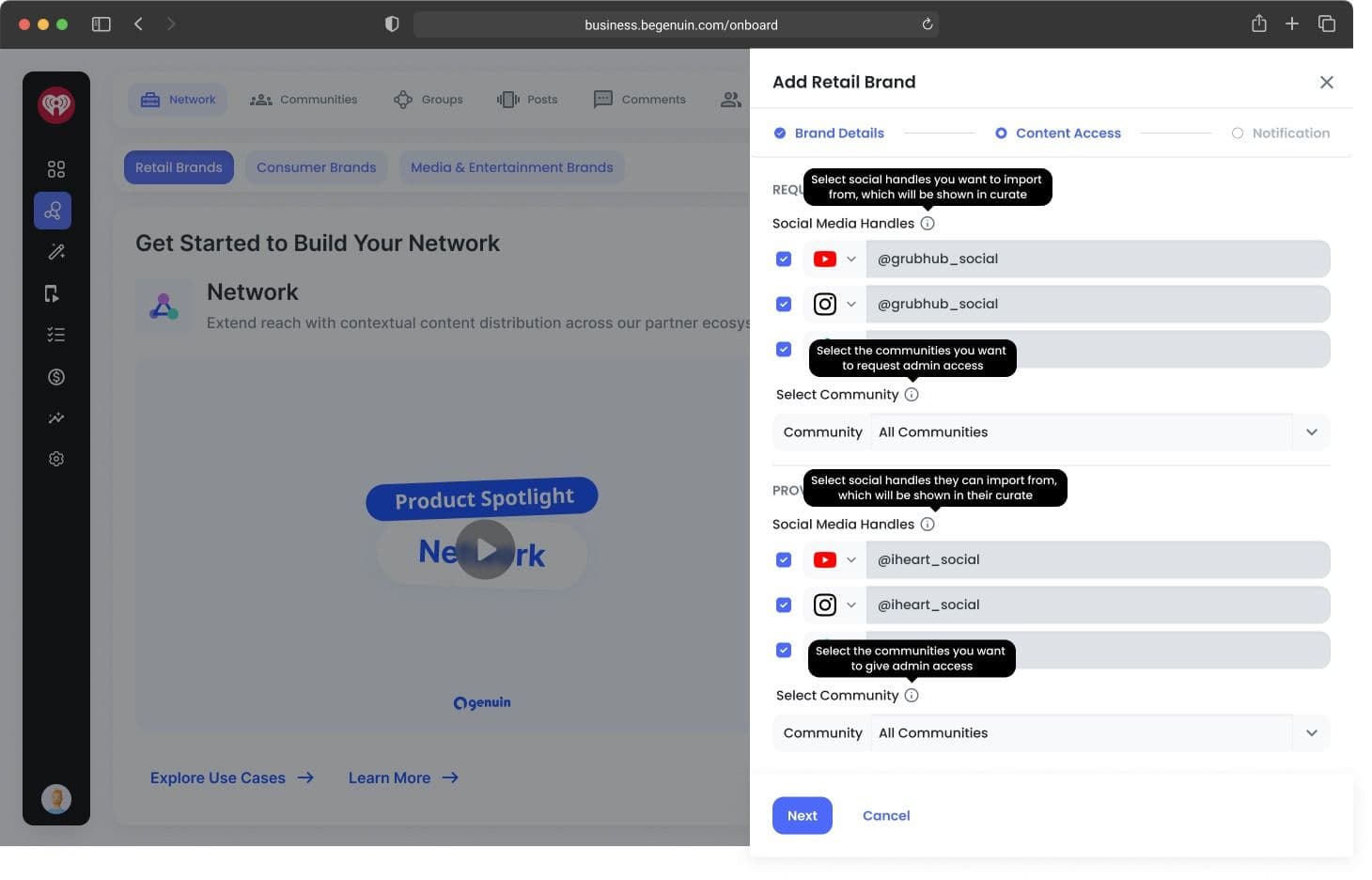Go to the Brand Details step

point(829,134)
